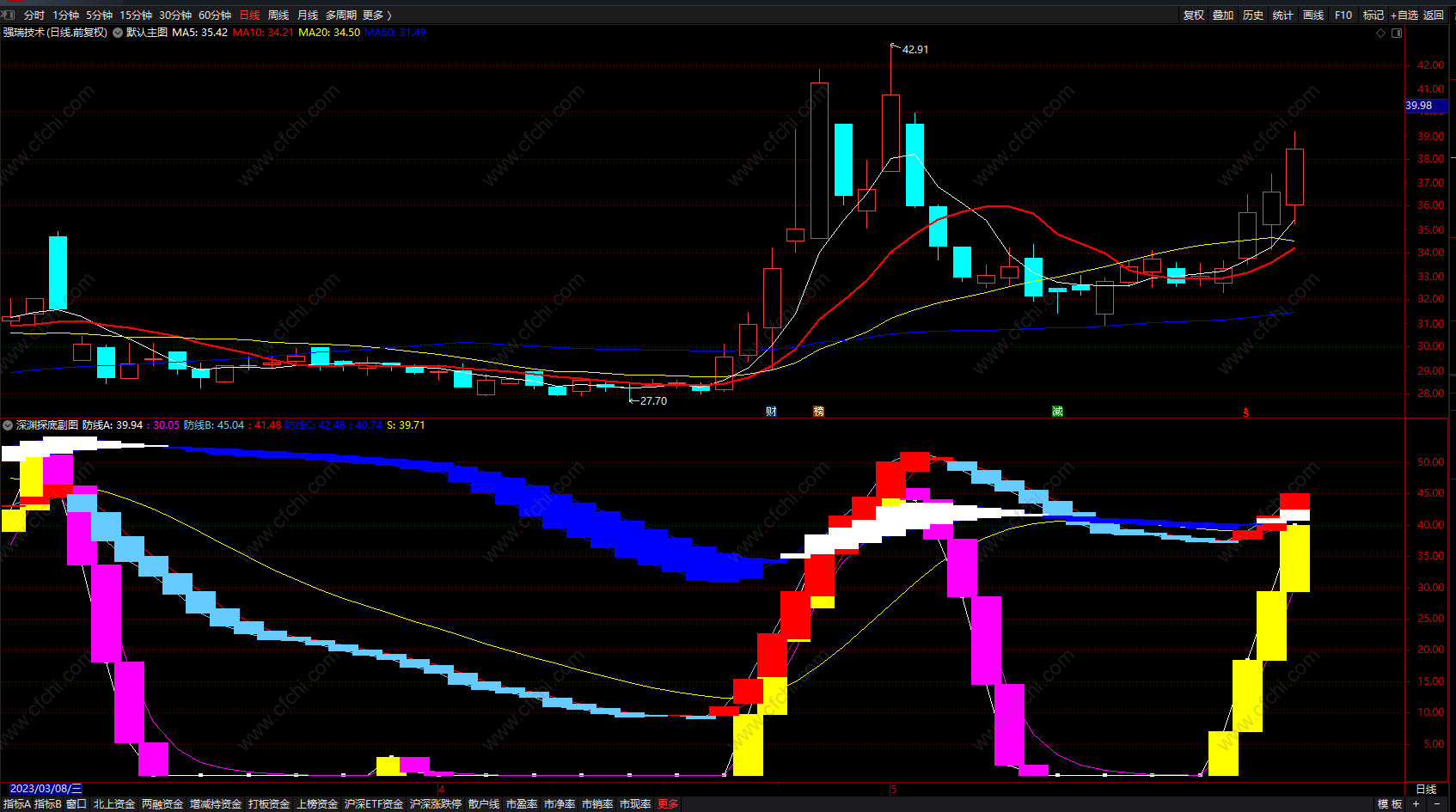Click the MA20: 34.50 label
Image resolution: width=1456 pixels, height=812 pixels.
329,33
